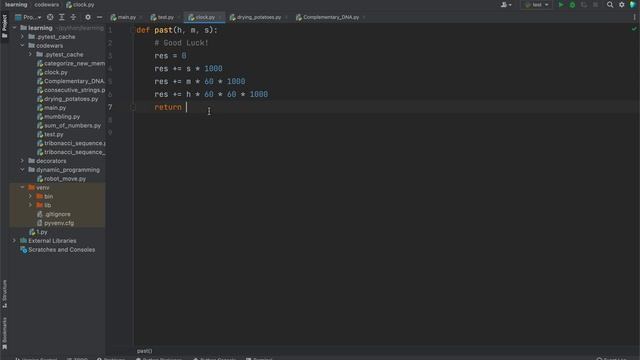Screen dimensions: 640x360
Task: Expand External Libraries node
Action: [x=15, y=241]
